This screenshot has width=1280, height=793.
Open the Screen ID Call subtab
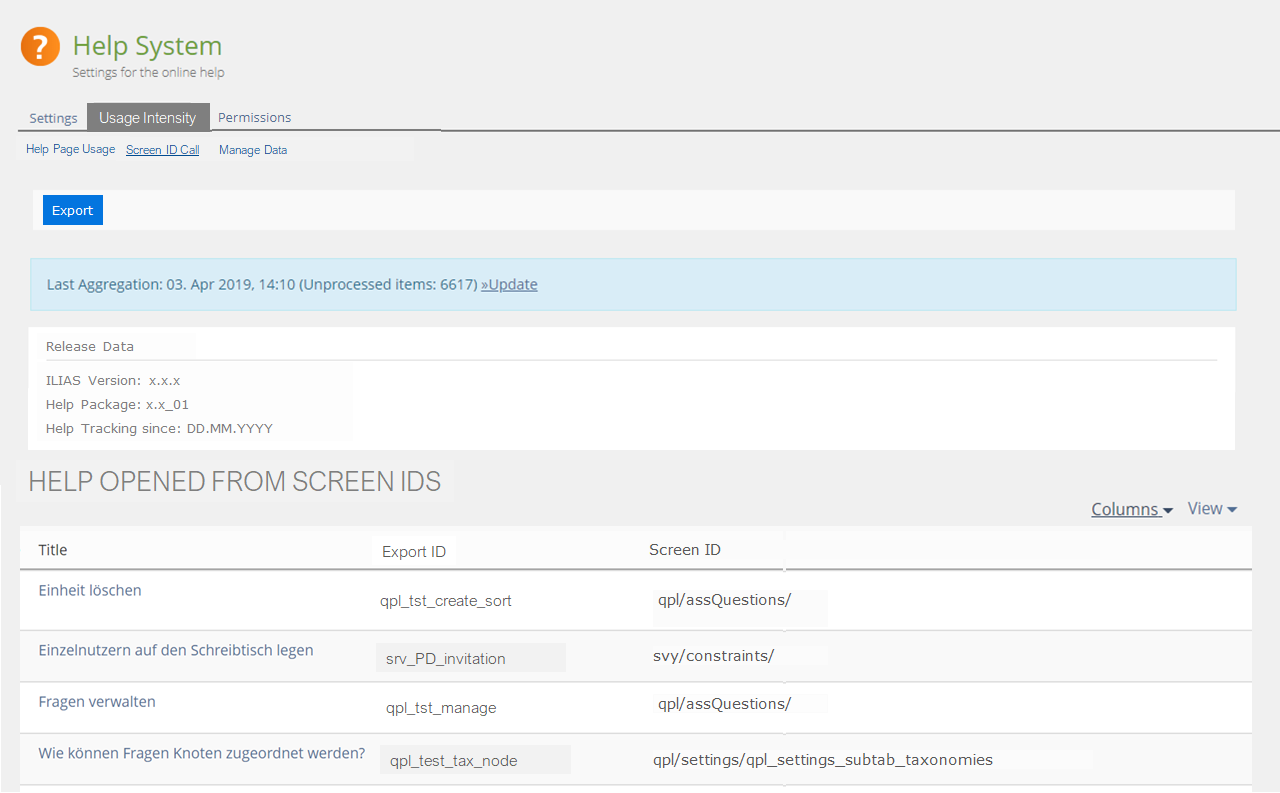click(x=162, y=150)
